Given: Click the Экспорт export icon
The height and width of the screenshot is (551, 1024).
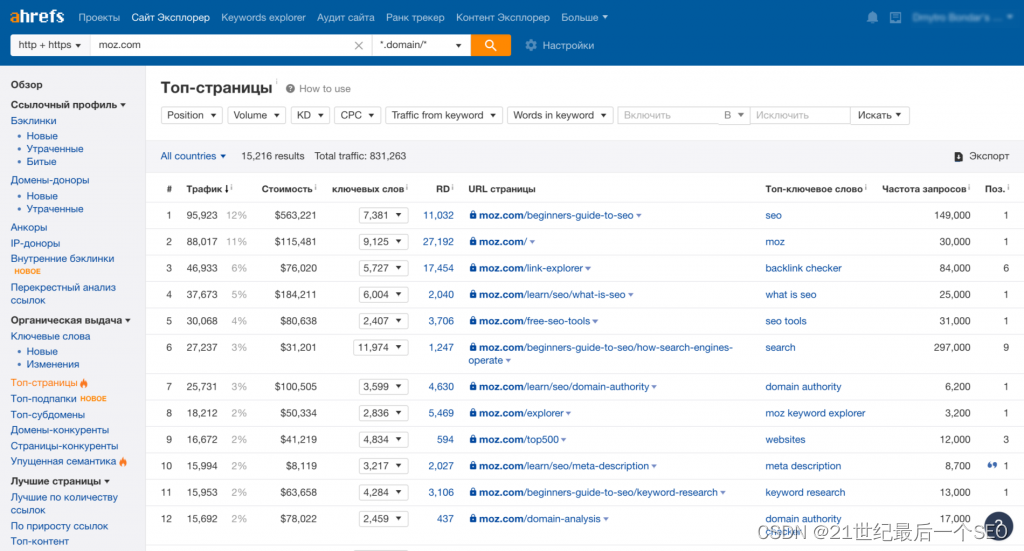Looking at the screenshot, I should pyautogui.click(x=958, y=157).
